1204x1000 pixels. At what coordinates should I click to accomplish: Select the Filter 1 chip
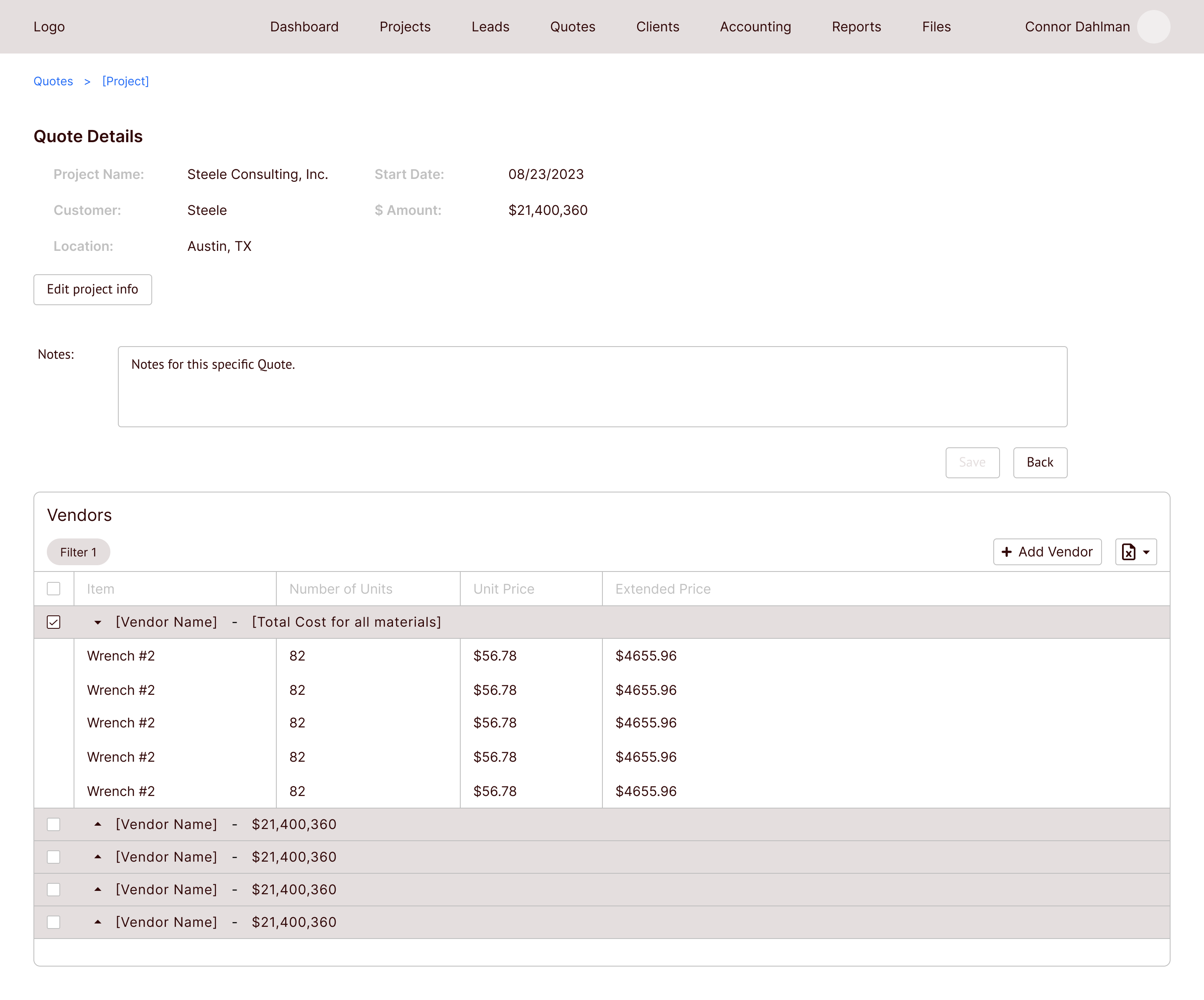(78, 552)
